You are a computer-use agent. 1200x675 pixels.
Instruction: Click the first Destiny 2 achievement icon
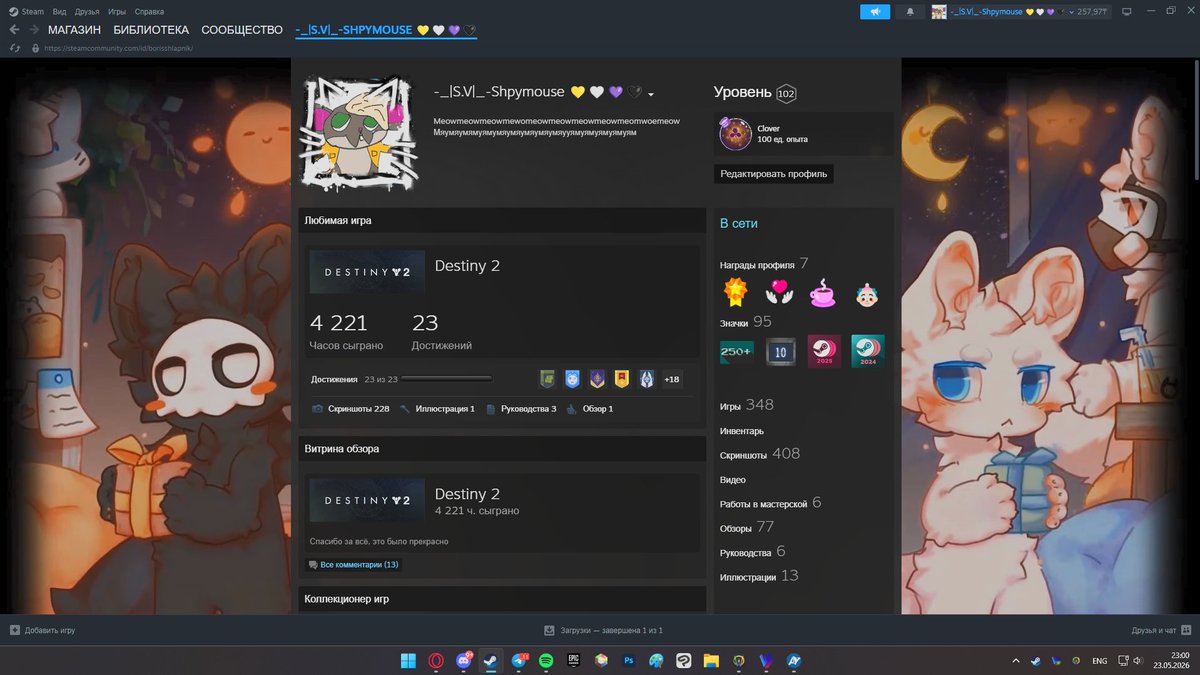pyautogui.click(x=547, y=379)
